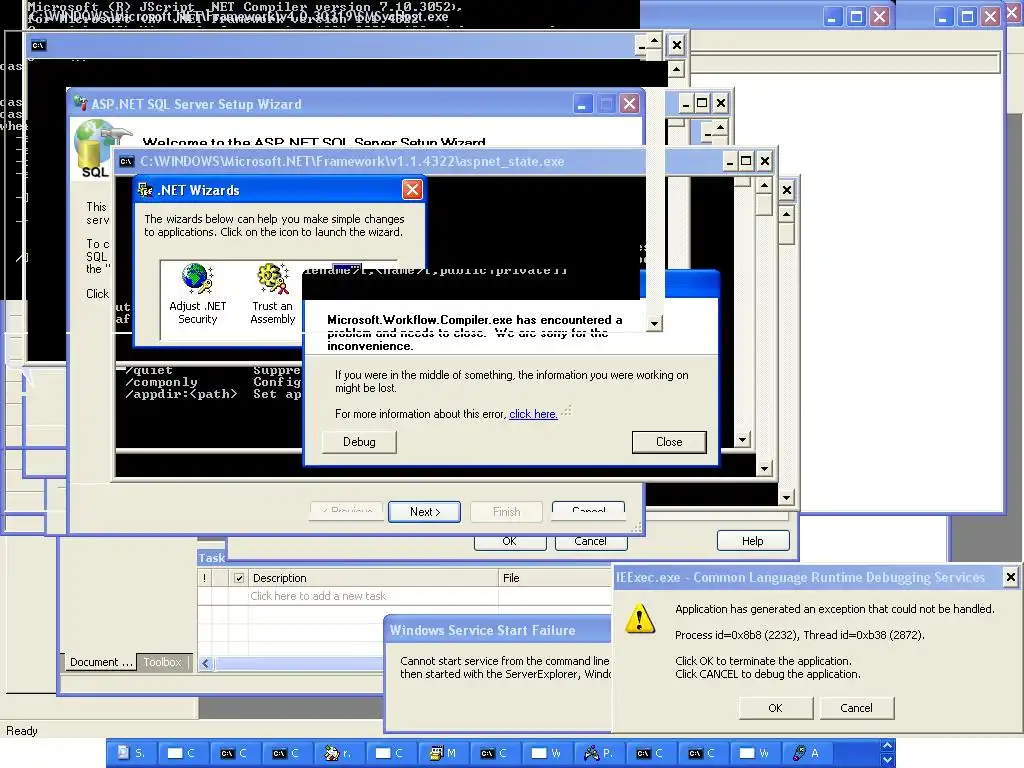Switch to the Toolbox tab
This screenshot has width=1024, height=768.
(163, 662)
